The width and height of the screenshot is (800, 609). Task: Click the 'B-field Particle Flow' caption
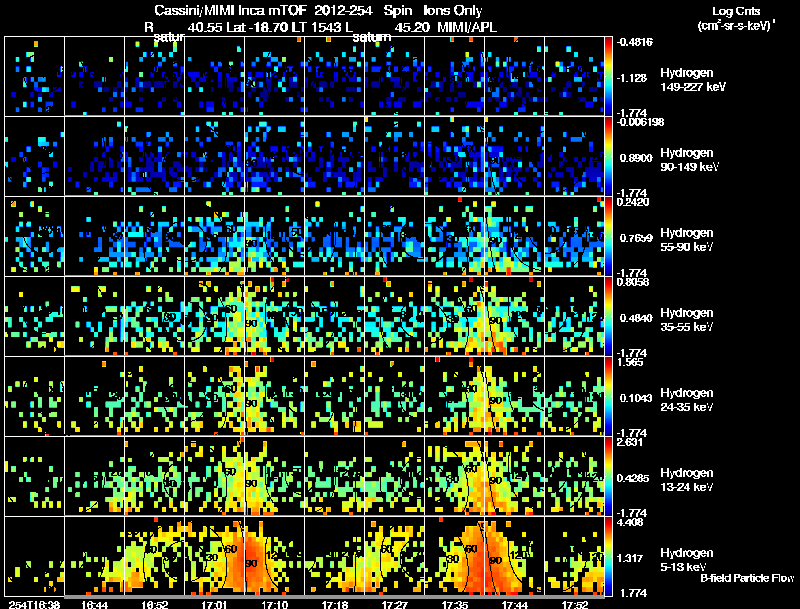click(x=747, y=578)
